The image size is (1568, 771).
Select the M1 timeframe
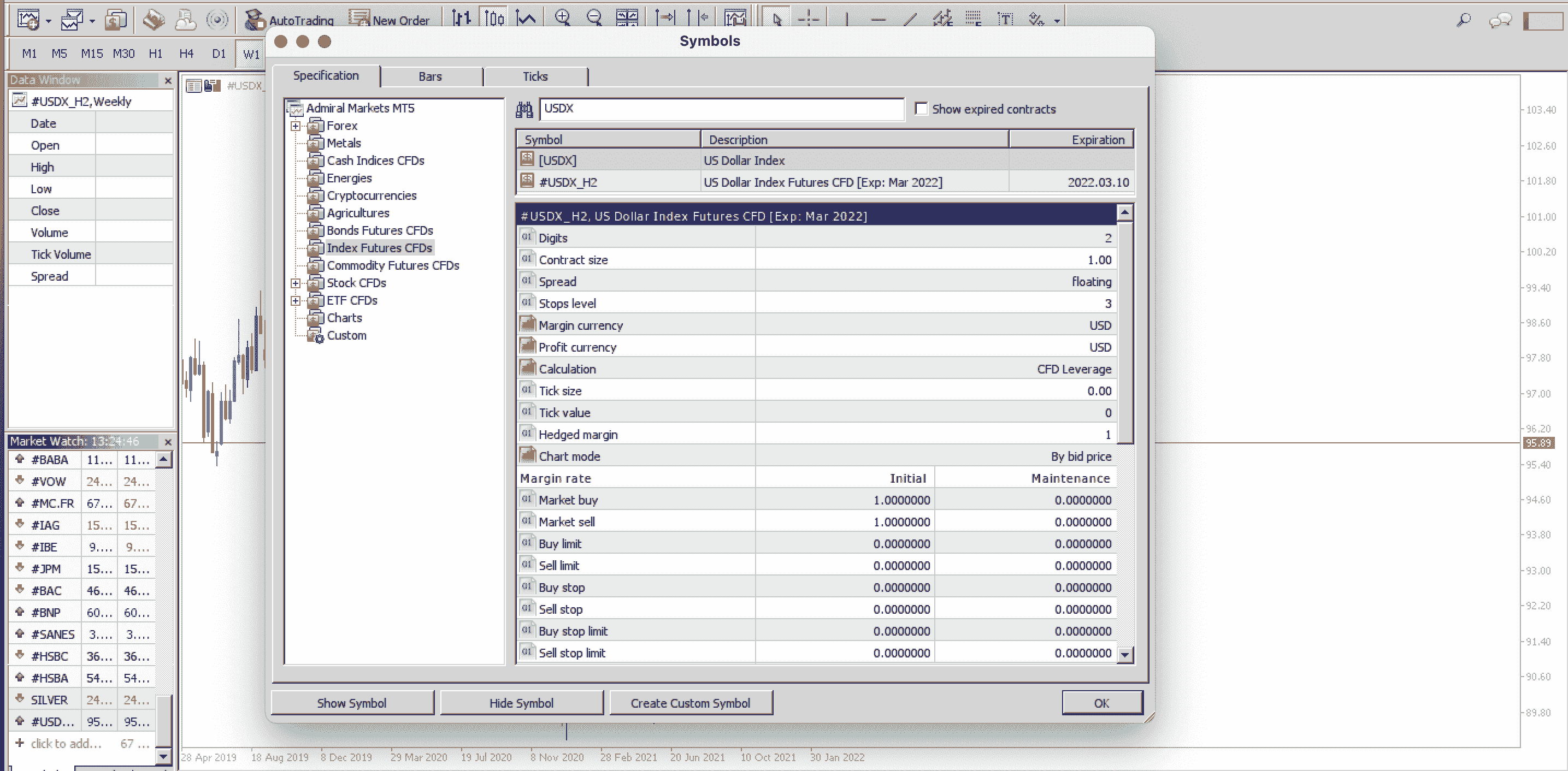coord(29,54)
